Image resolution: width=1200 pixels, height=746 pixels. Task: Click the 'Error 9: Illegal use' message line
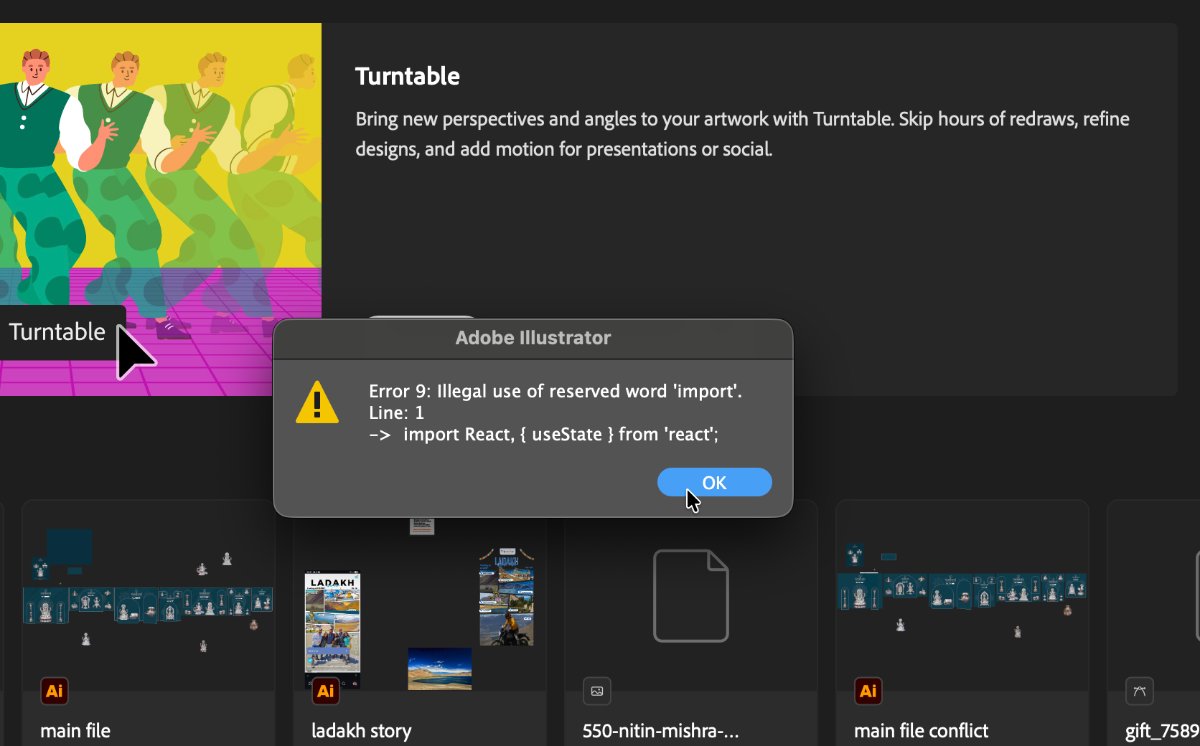point(556,391)
